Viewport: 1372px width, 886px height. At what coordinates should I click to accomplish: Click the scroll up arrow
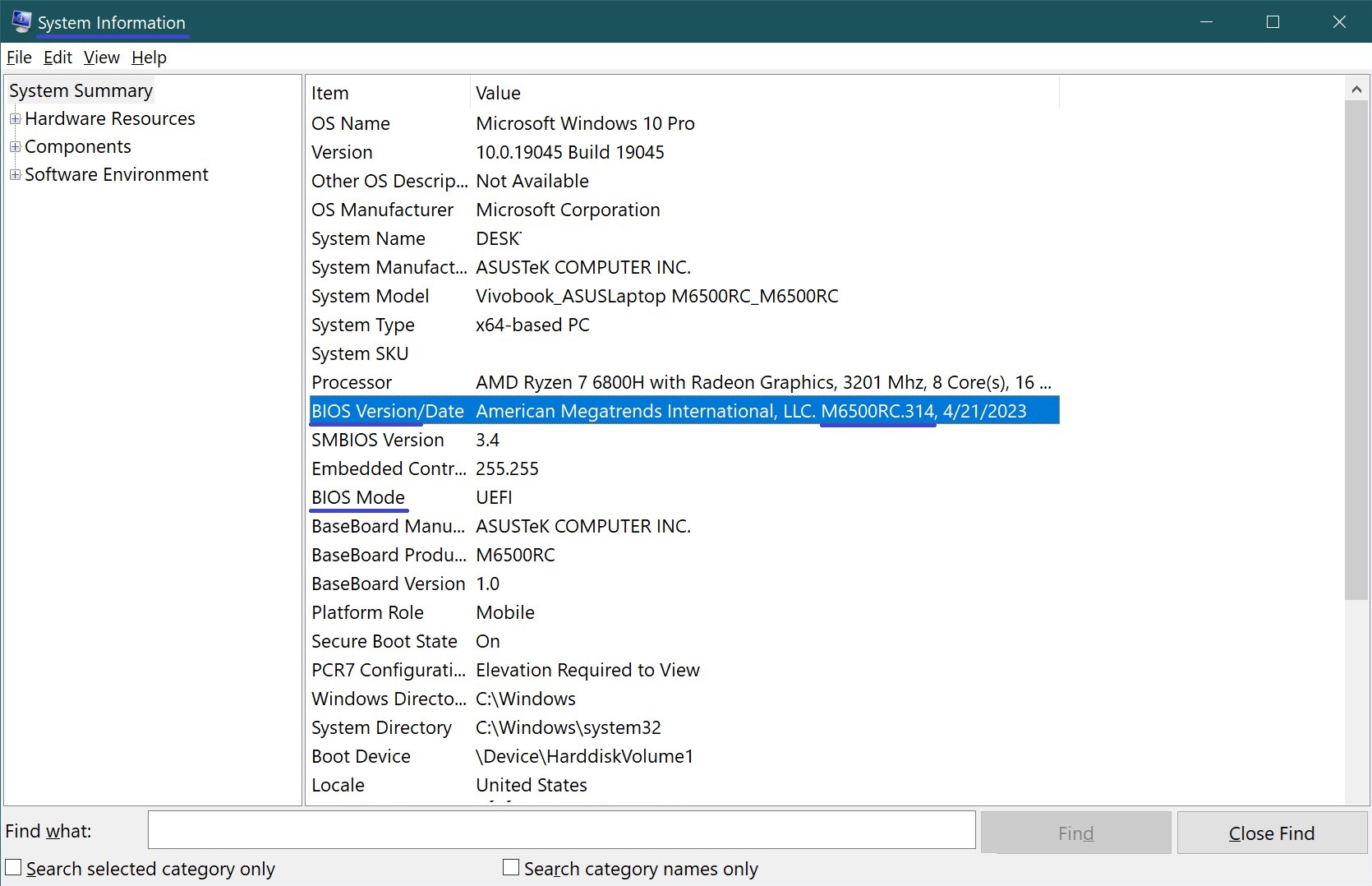1356,89
